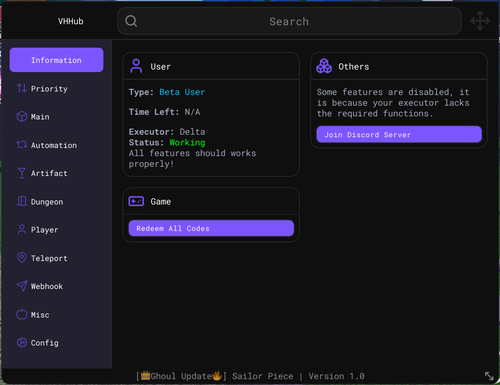
Task: Click the Config gear icon
Action: pos(22,343)
